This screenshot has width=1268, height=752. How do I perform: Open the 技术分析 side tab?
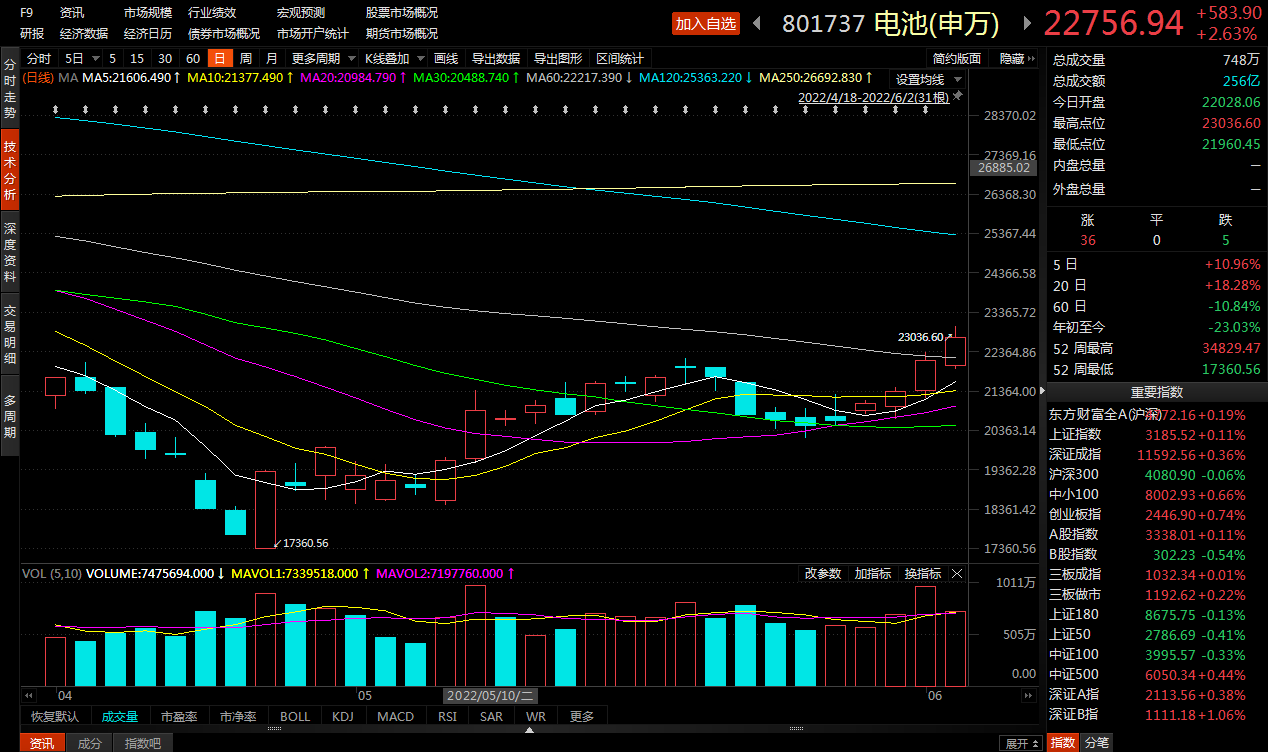(x=10, y=170)
